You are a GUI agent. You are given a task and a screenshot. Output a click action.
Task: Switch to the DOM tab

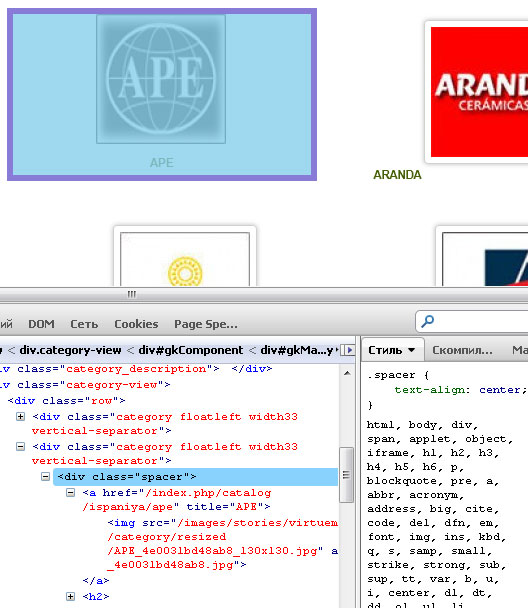coord(41,324)
